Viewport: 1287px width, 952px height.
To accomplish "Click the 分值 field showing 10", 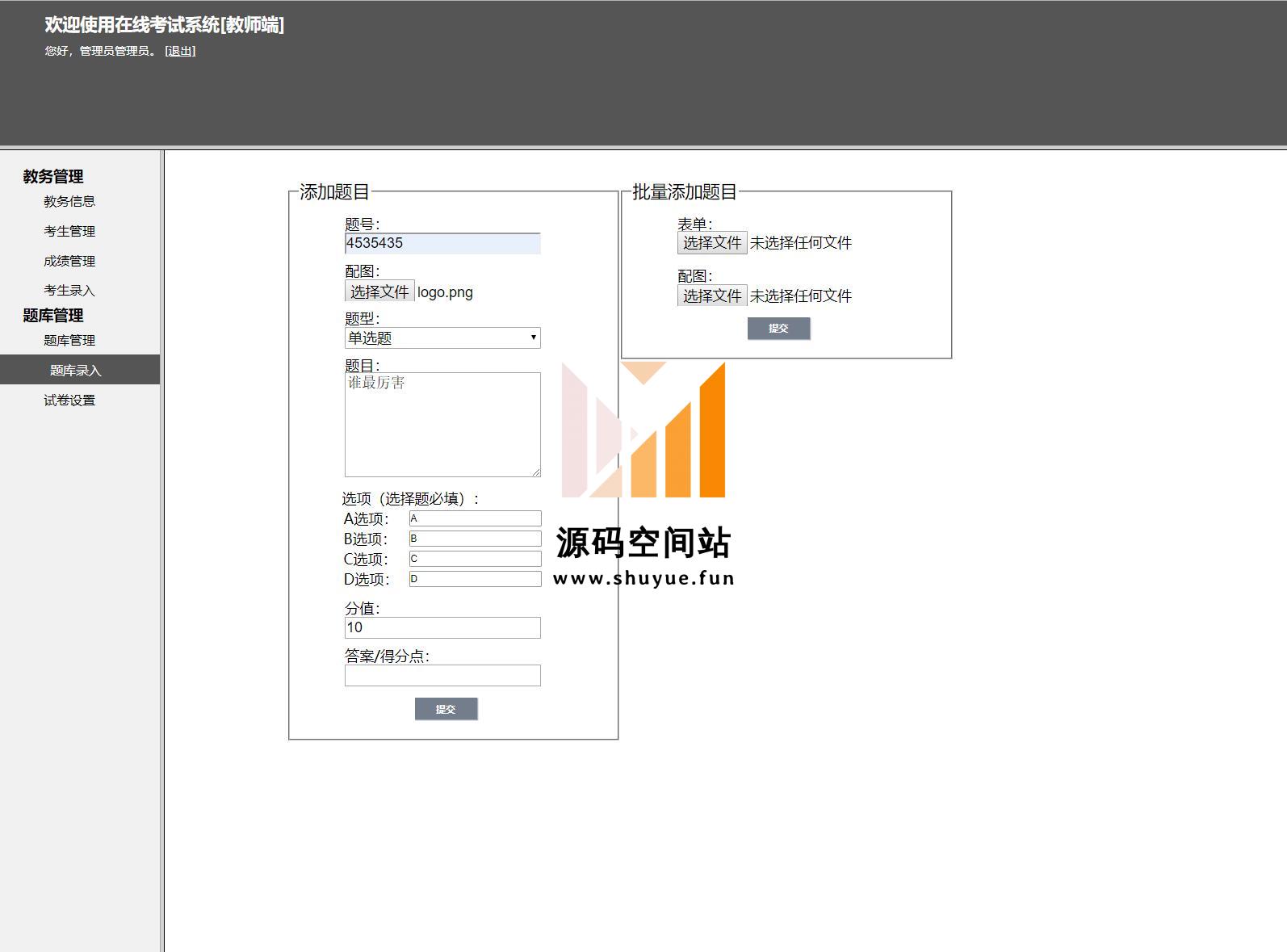I will (x=442, y=628).
